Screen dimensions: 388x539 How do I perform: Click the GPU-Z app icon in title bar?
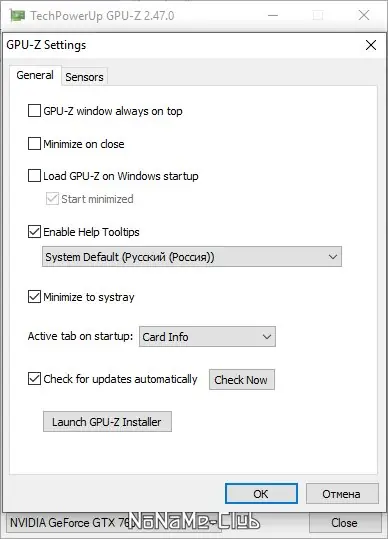(x=17, y=15)
